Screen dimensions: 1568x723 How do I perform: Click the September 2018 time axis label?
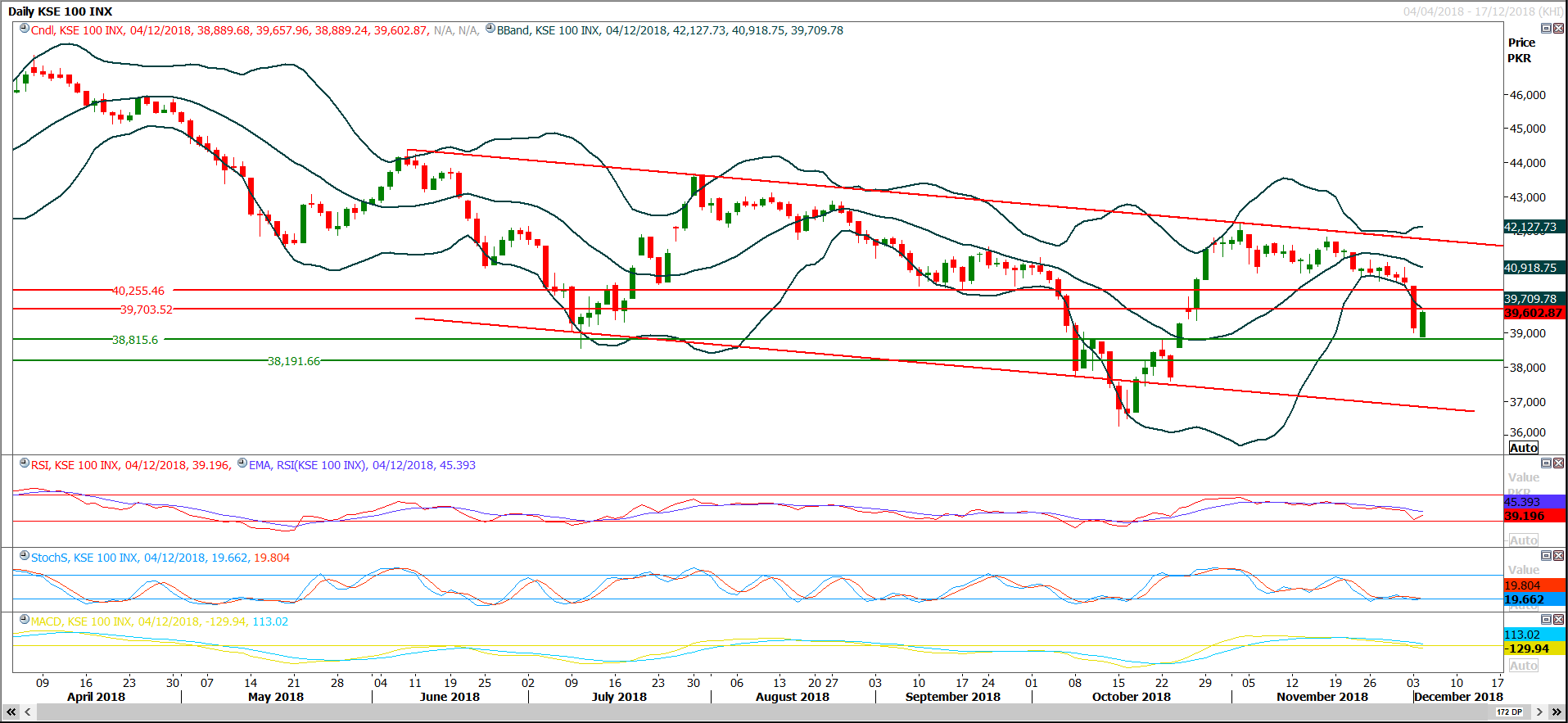[953, 697]
